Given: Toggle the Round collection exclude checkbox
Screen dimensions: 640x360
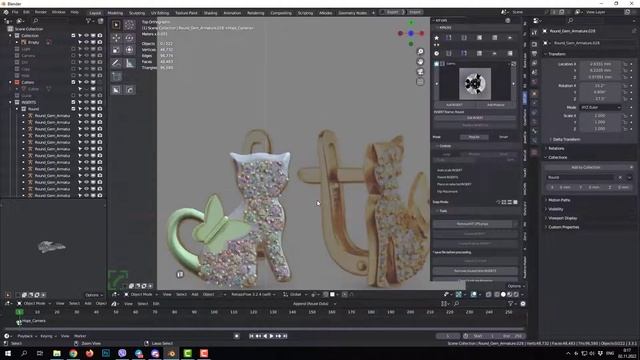Looking at the screenshot, I should pyautogui.click(x=73, y=109).
